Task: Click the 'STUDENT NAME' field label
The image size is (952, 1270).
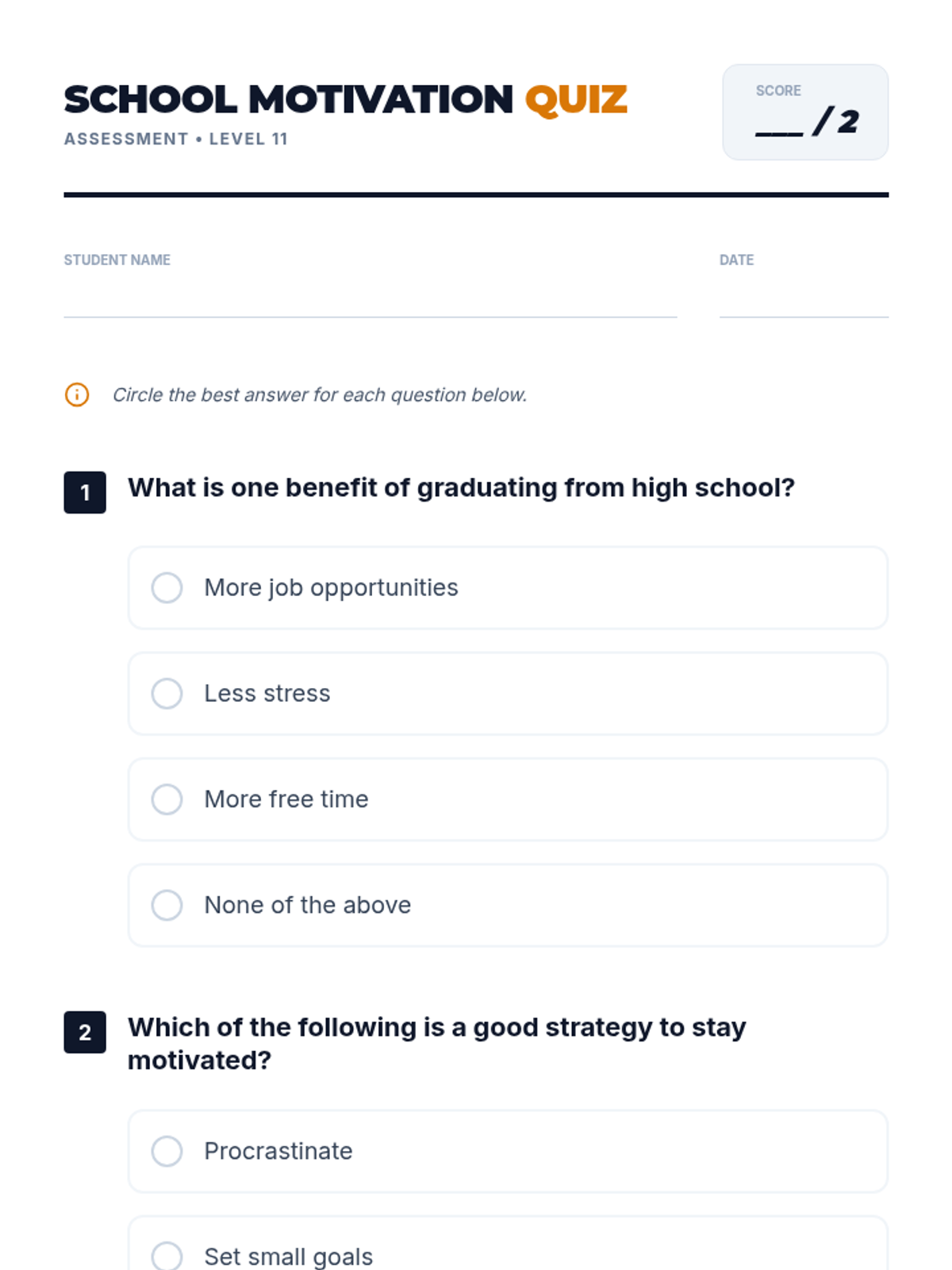Action: tap(117, 260)
